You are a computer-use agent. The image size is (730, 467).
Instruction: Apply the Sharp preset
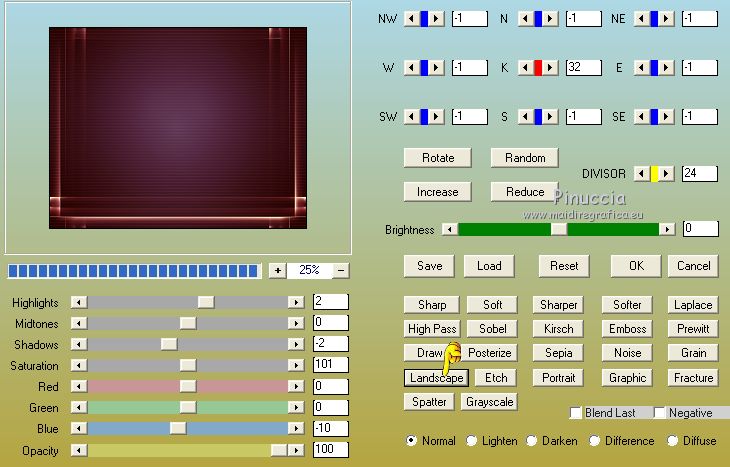tap(432, 305)
